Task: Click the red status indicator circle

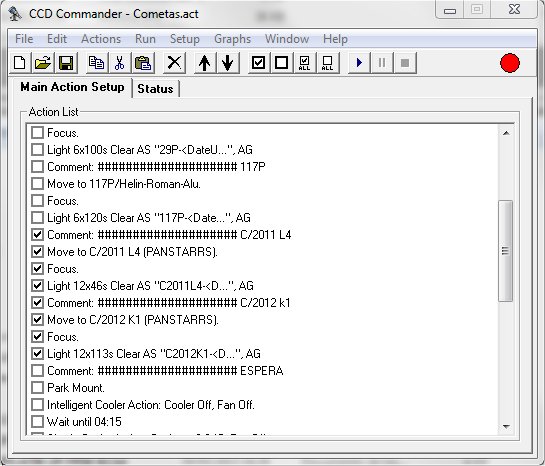Action: [510, 63]
